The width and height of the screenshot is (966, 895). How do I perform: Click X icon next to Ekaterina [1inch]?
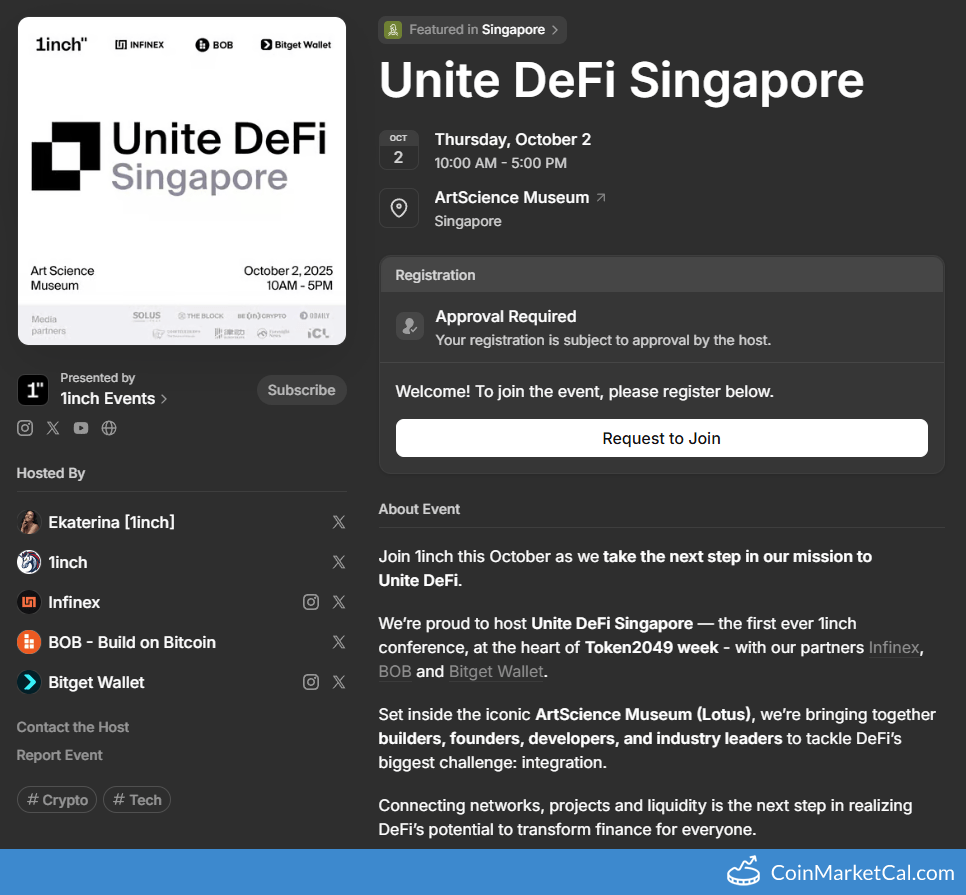pos(339,522)
